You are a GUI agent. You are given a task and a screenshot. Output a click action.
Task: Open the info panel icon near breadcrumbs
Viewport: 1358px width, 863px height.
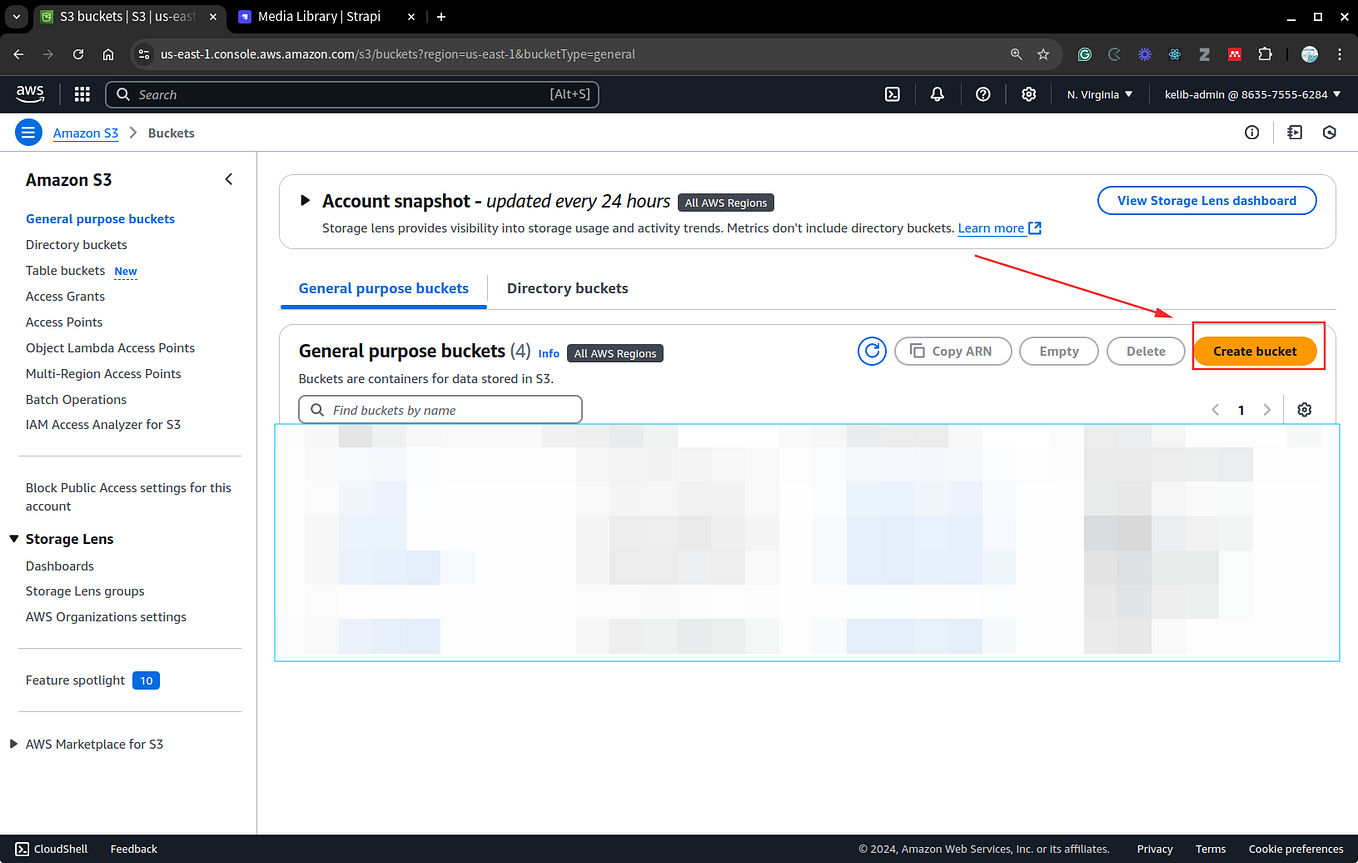(x=1252, y=132)
